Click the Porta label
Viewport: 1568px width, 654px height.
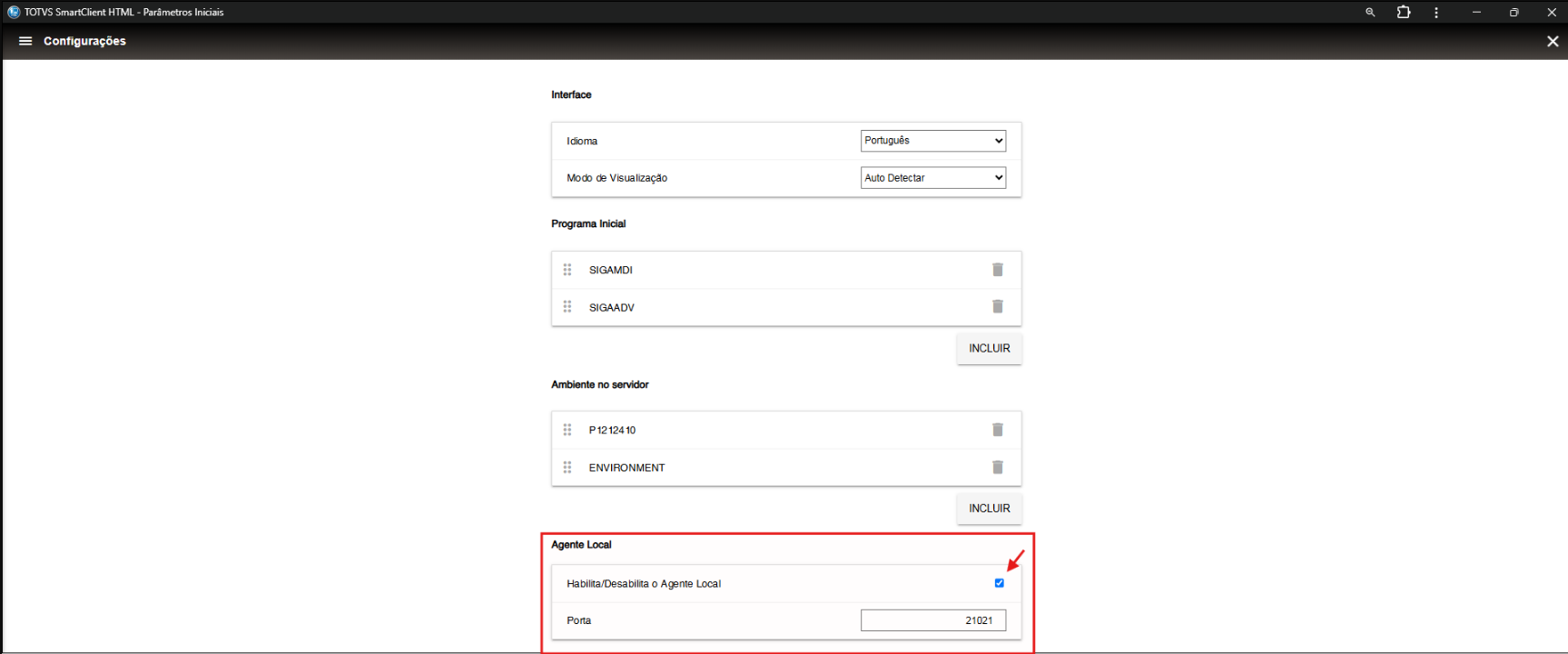pyautogui.click(x=579, y=620)
